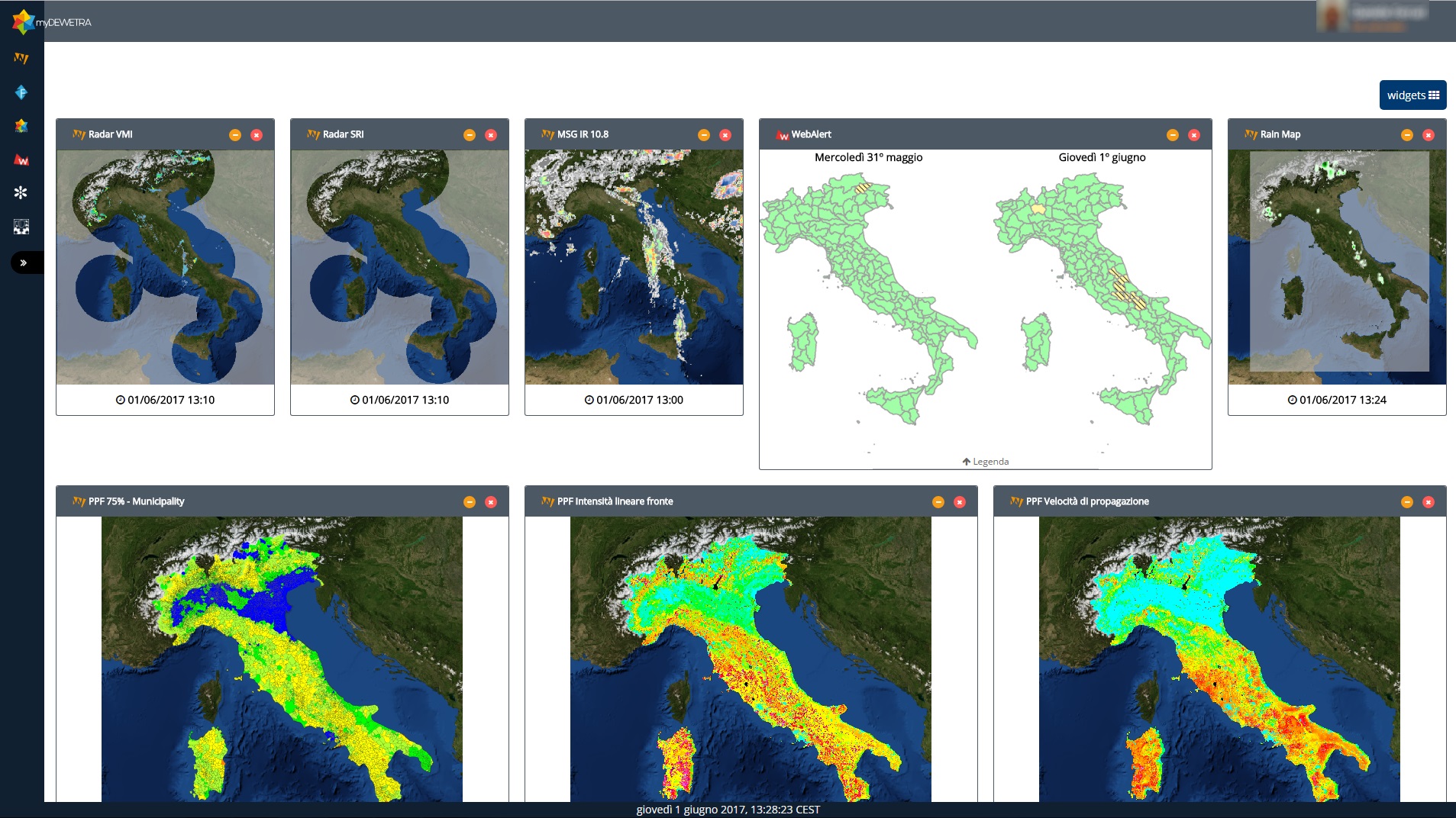The width and height of the screenshot is (1456, 818).
Task: Expand the sidebar with double chevron
Action: 25,262
